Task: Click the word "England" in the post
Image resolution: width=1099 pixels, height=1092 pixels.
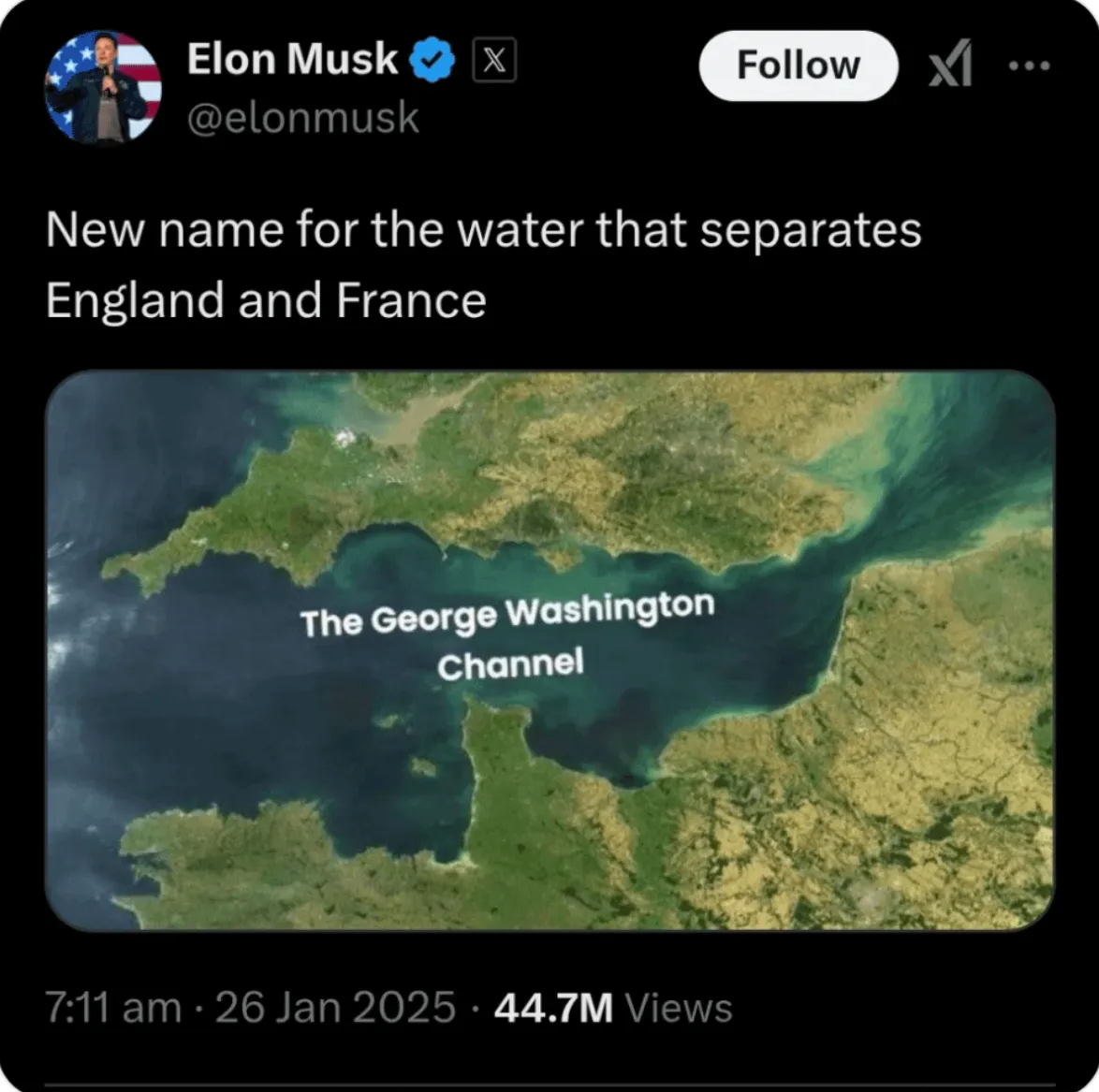Action: [135, 300]
